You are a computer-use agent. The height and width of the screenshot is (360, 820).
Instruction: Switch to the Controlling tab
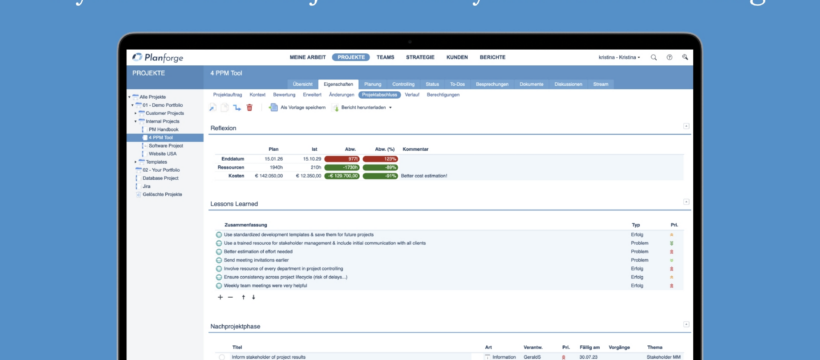tap(403, 84)
